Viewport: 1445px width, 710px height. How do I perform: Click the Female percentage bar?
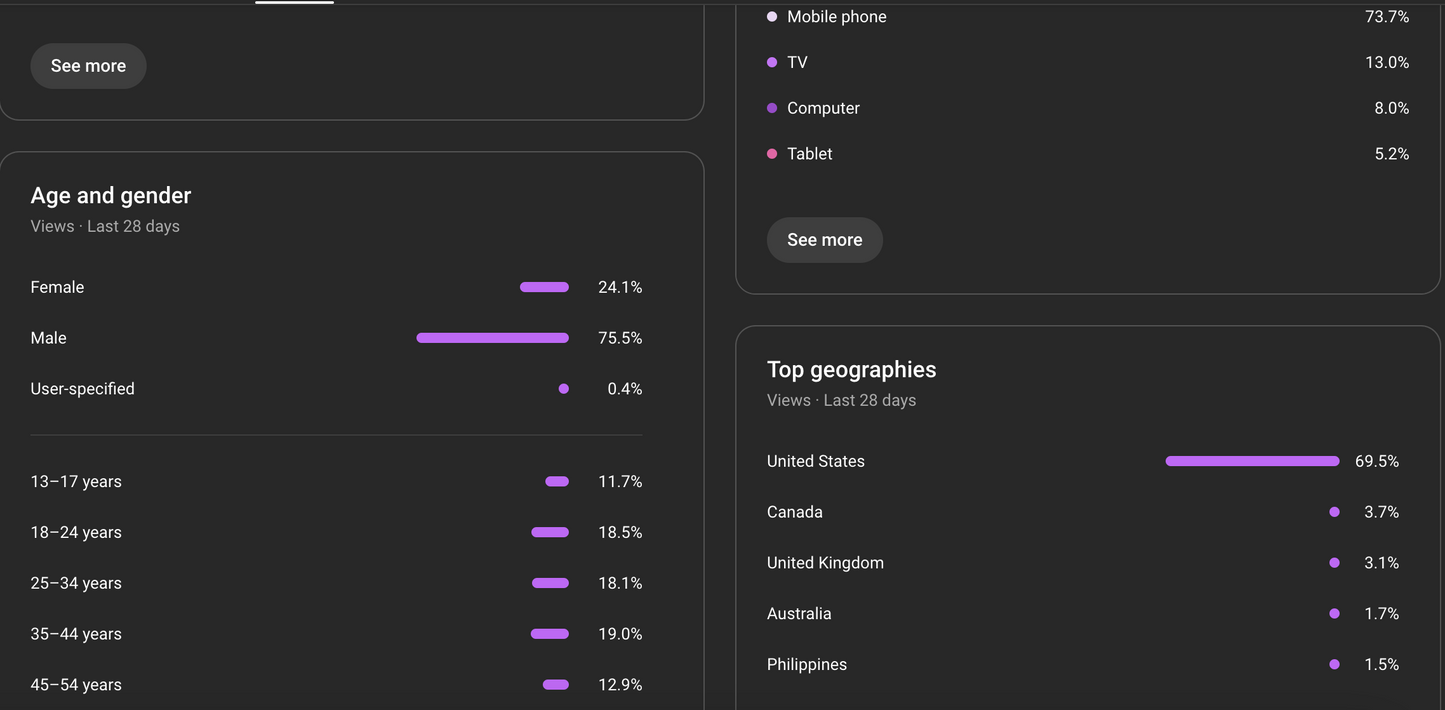tap(544, 287)
